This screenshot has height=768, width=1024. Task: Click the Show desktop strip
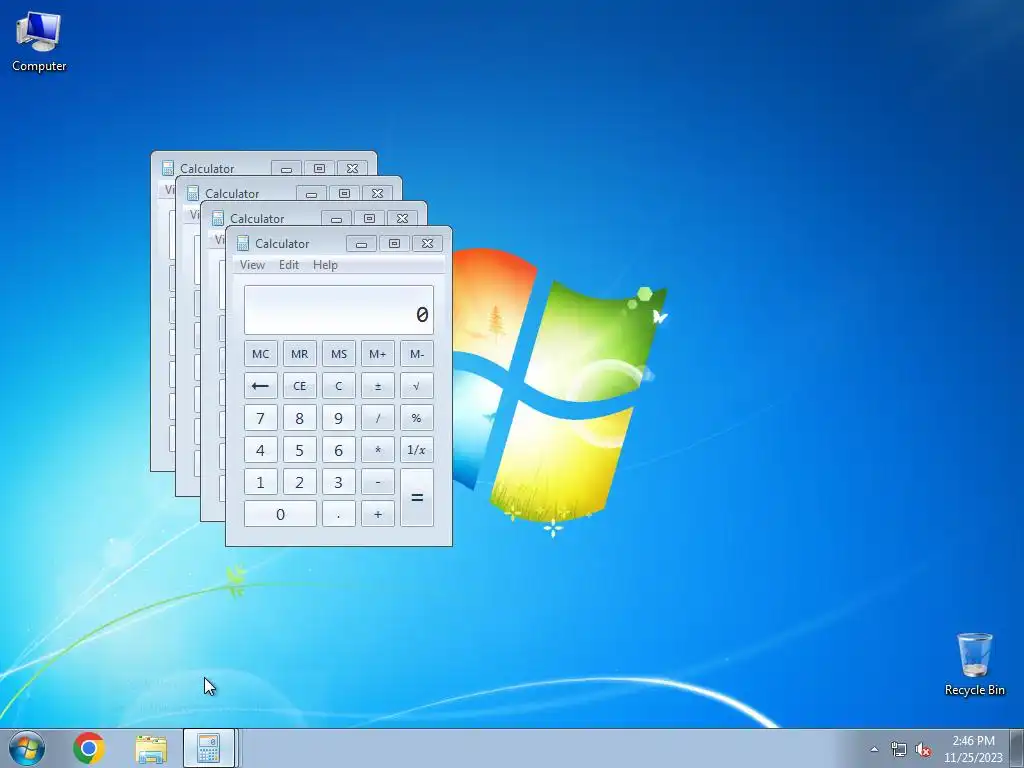(1017, 748)
